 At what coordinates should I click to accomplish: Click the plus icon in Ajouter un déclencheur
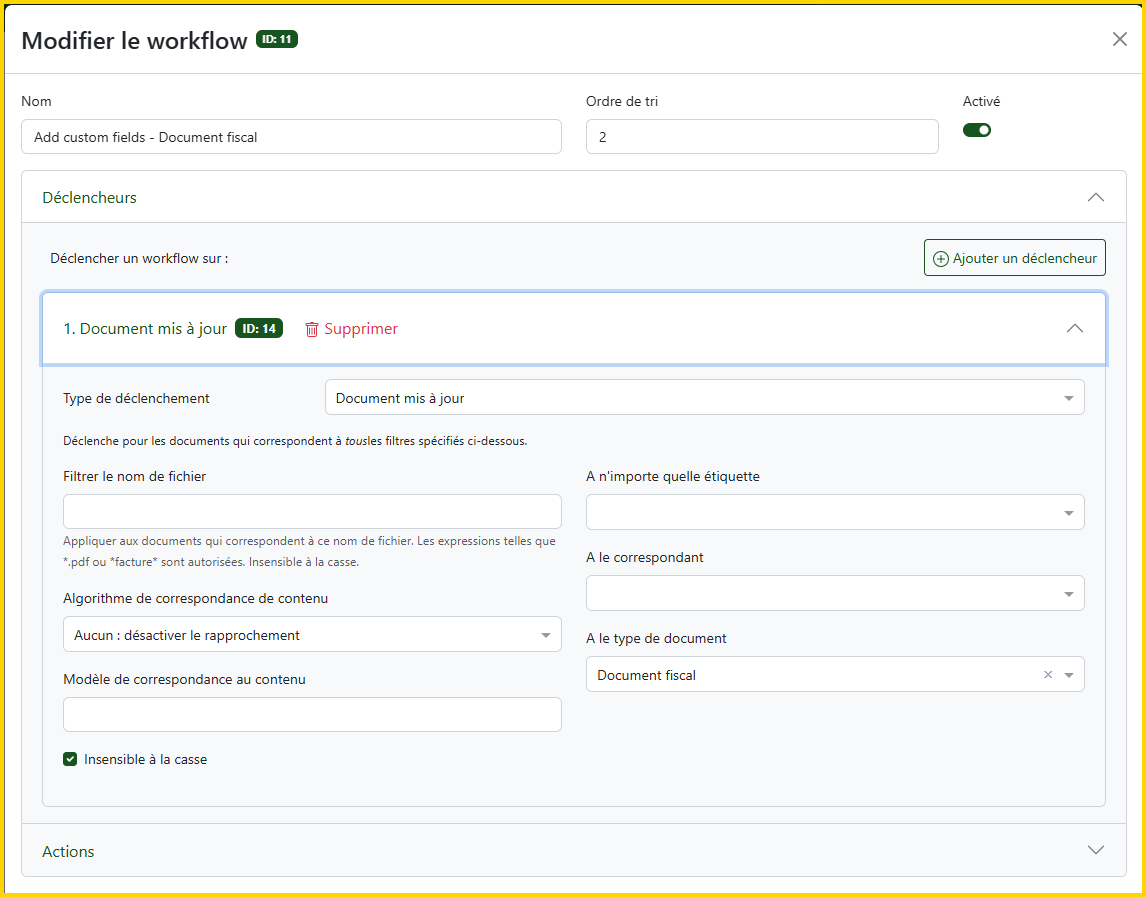940,258
